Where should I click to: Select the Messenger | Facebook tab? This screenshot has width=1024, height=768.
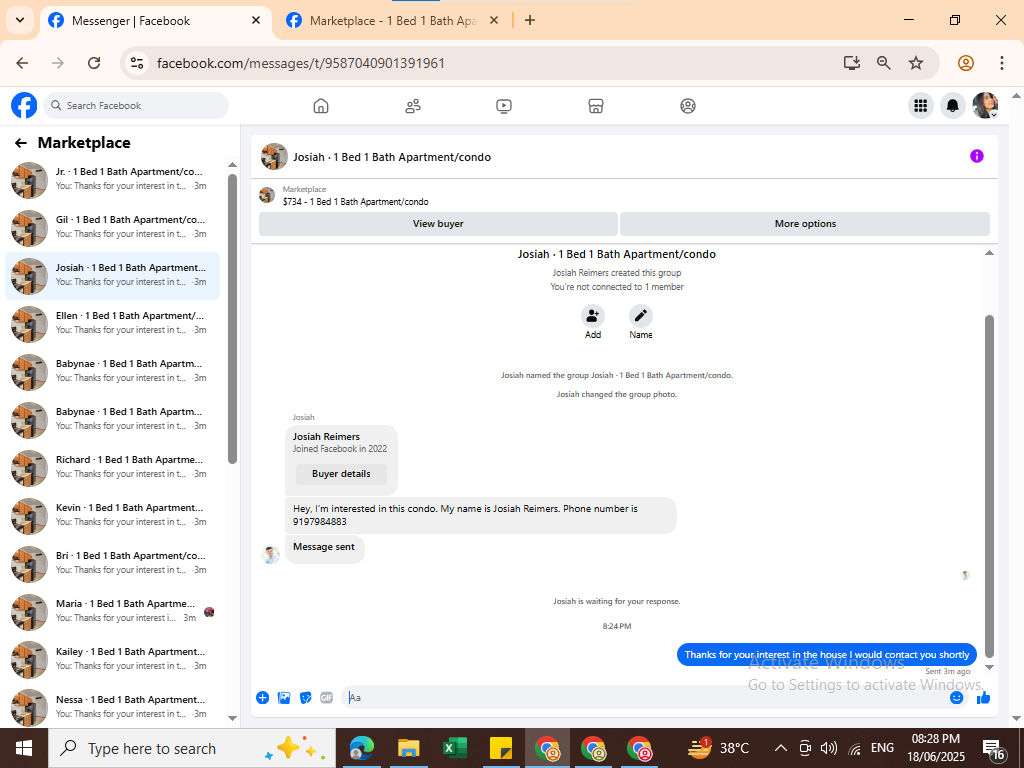pyautogui.click(x=155, y=21)
